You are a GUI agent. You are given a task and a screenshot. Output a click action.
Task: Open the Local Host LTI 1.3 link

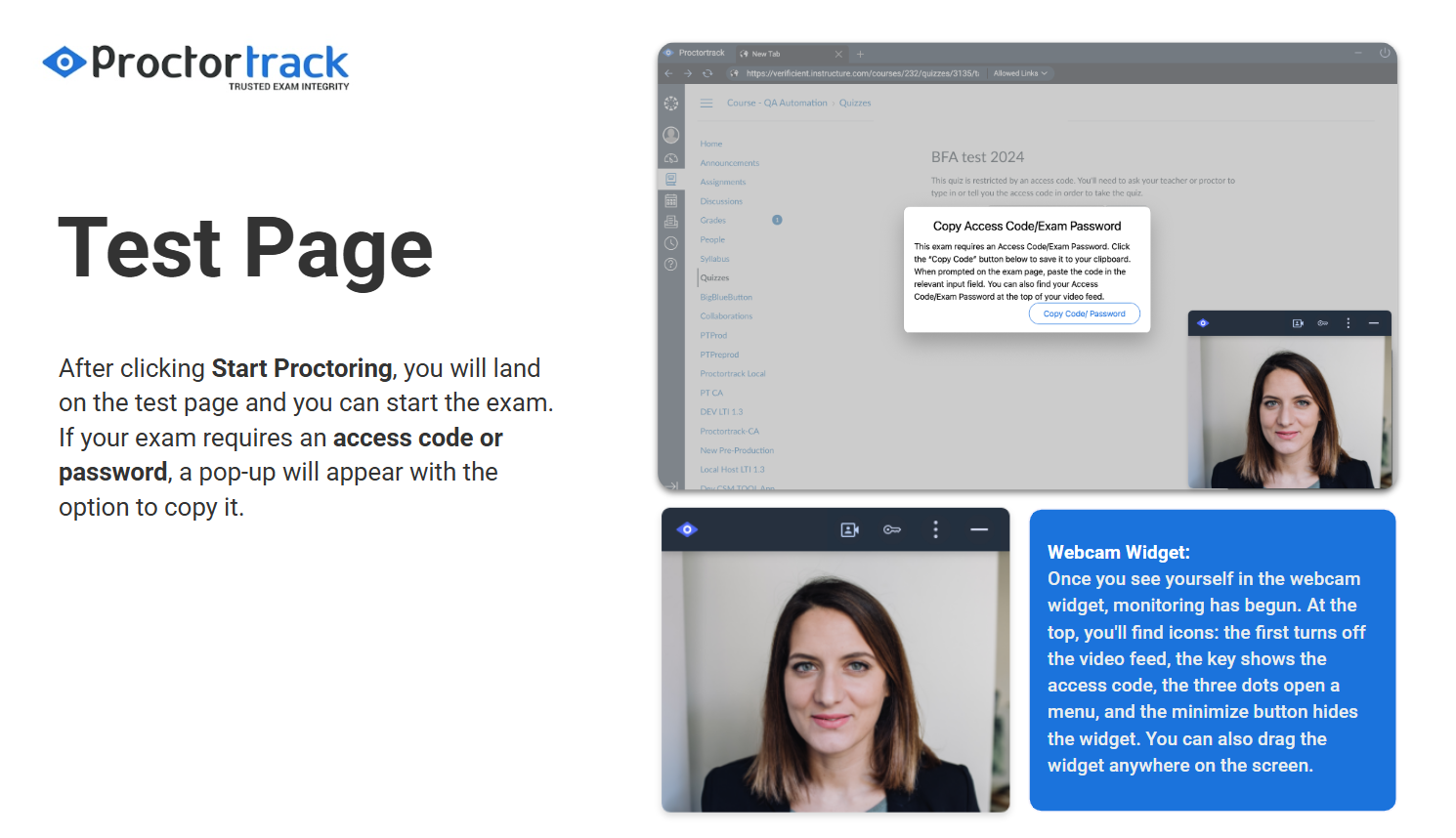pos(732,470)
